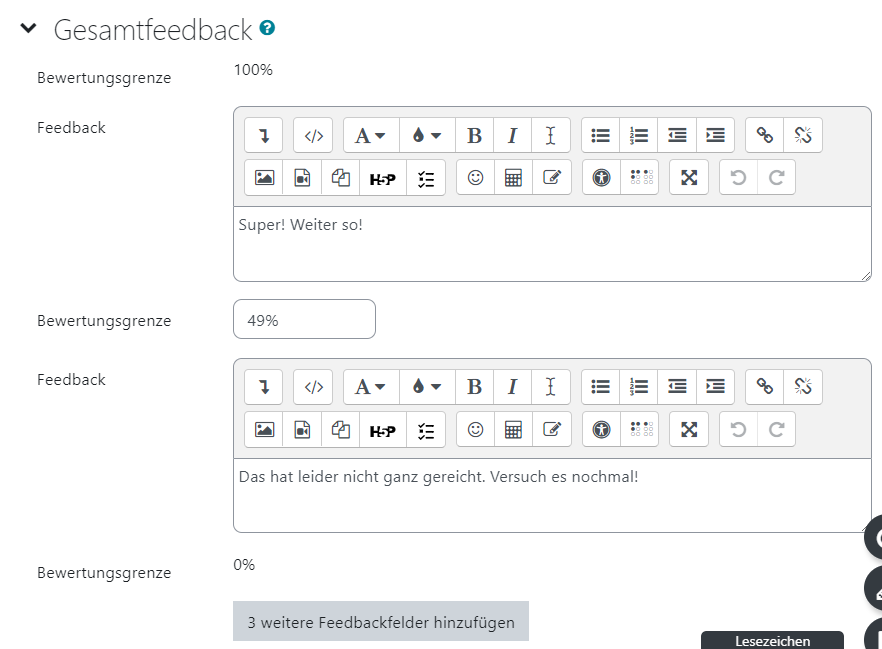Collapse the Gesamtfeedback section chevron

coord(28,28)
